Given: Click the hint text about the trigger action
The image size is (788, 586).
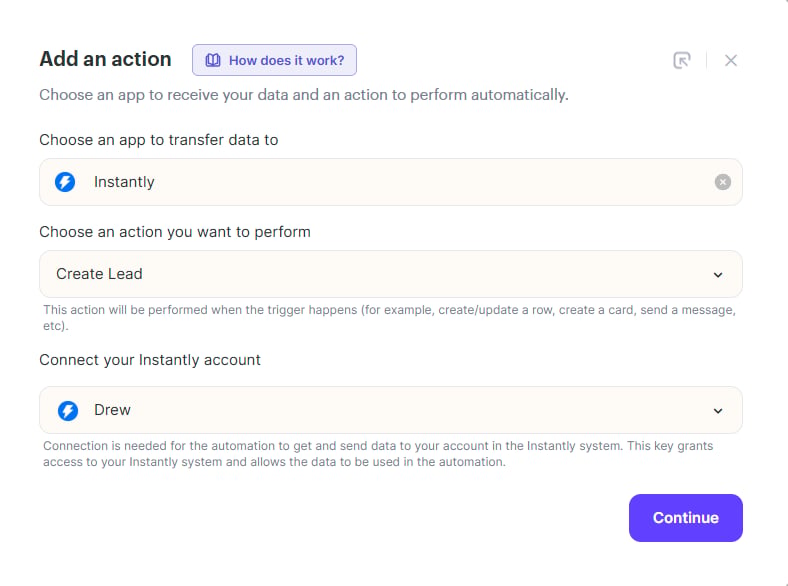Looking at the screenshot, I should 389,318.
